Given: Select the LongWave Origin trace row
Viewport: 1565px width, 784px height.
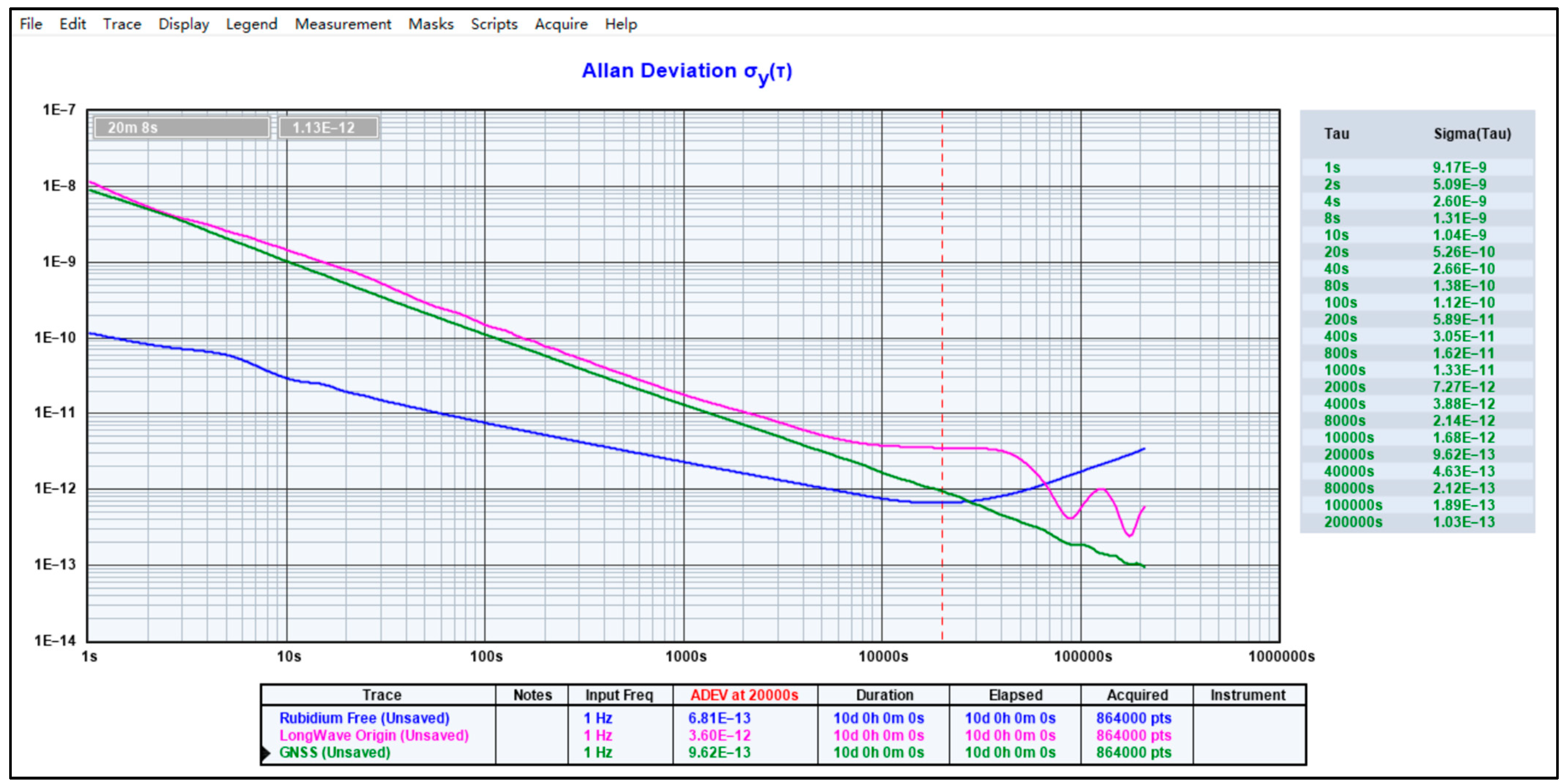Looking at the screenshot, I should (374, 736).
